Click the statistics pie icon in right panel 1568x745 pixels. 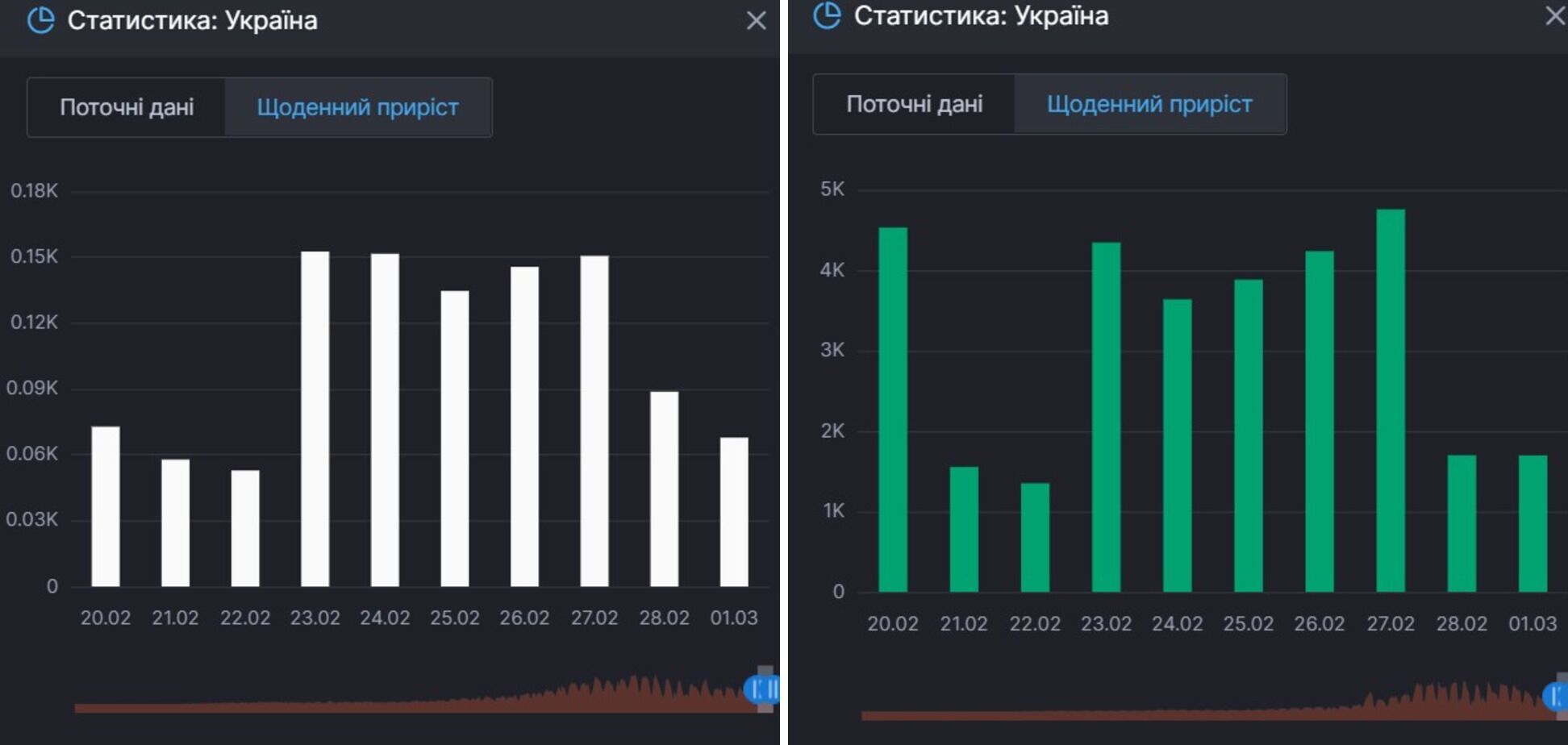pos(827,15)
